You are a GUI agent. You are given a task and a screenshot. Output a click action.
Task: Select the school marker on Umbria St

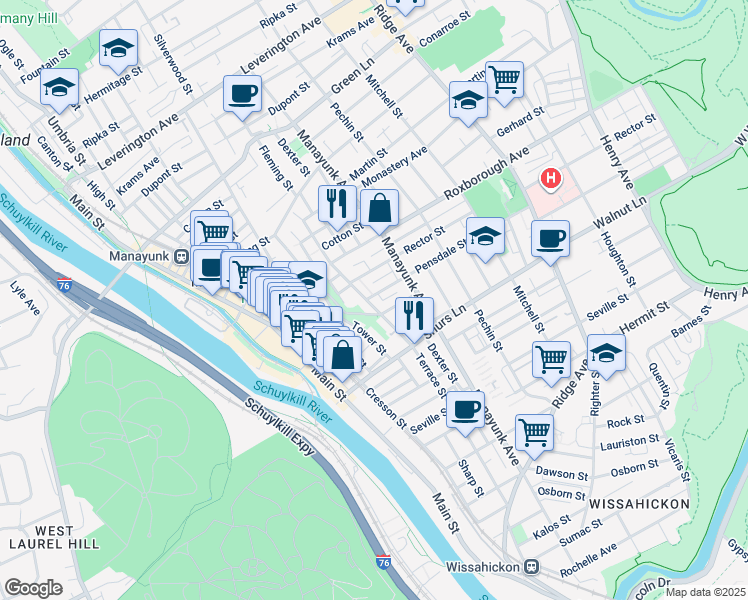(60, 91)
